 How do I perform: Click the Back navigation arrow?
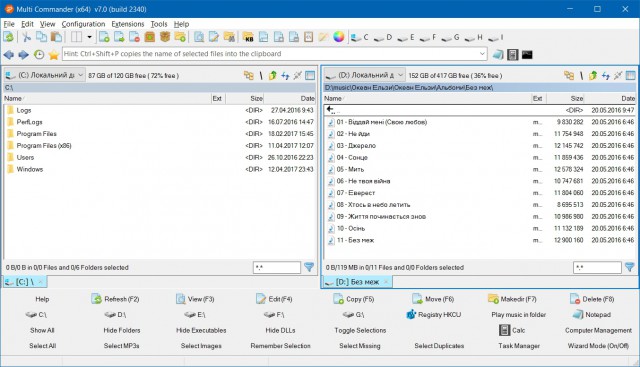[9, 54]
